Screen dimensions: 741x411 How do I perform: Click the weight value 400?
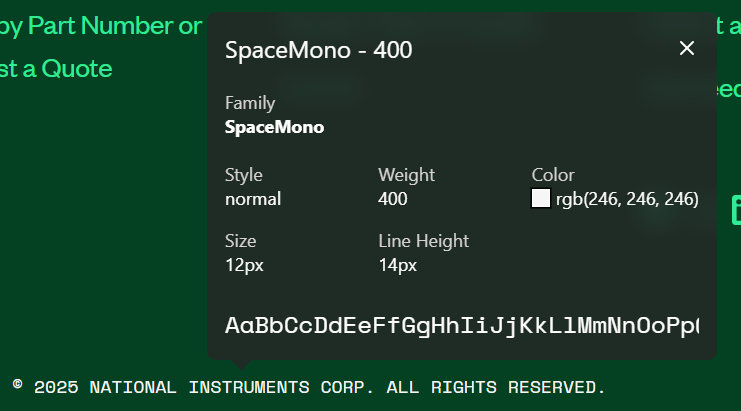coord(393,199)
